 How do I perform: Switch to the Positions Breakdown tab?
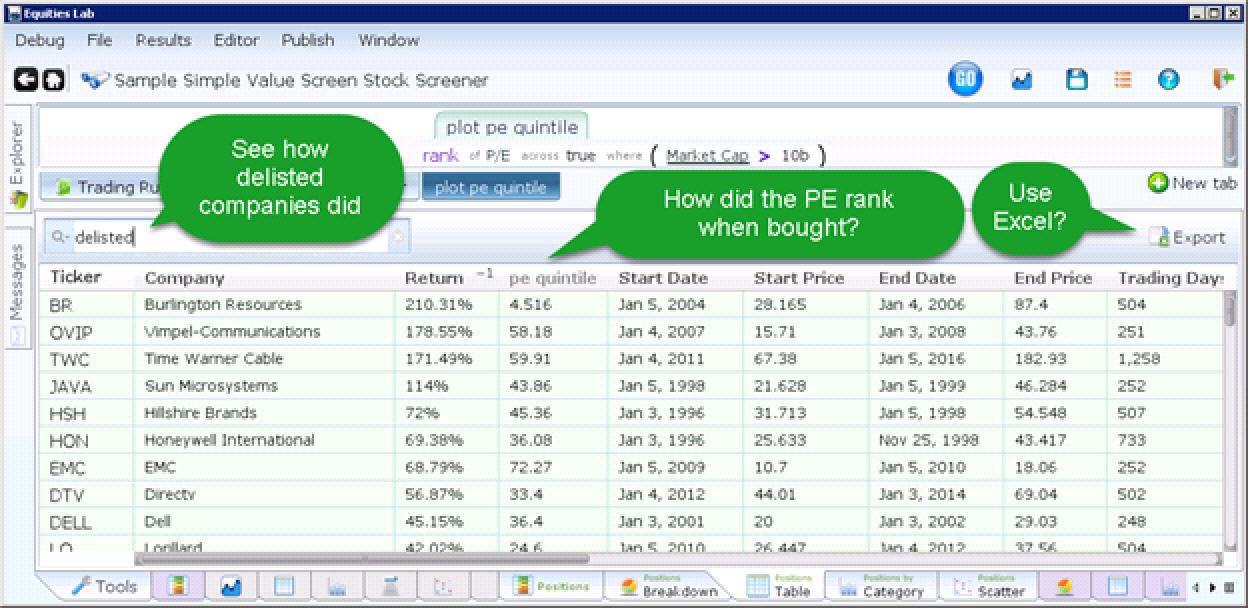669,587
